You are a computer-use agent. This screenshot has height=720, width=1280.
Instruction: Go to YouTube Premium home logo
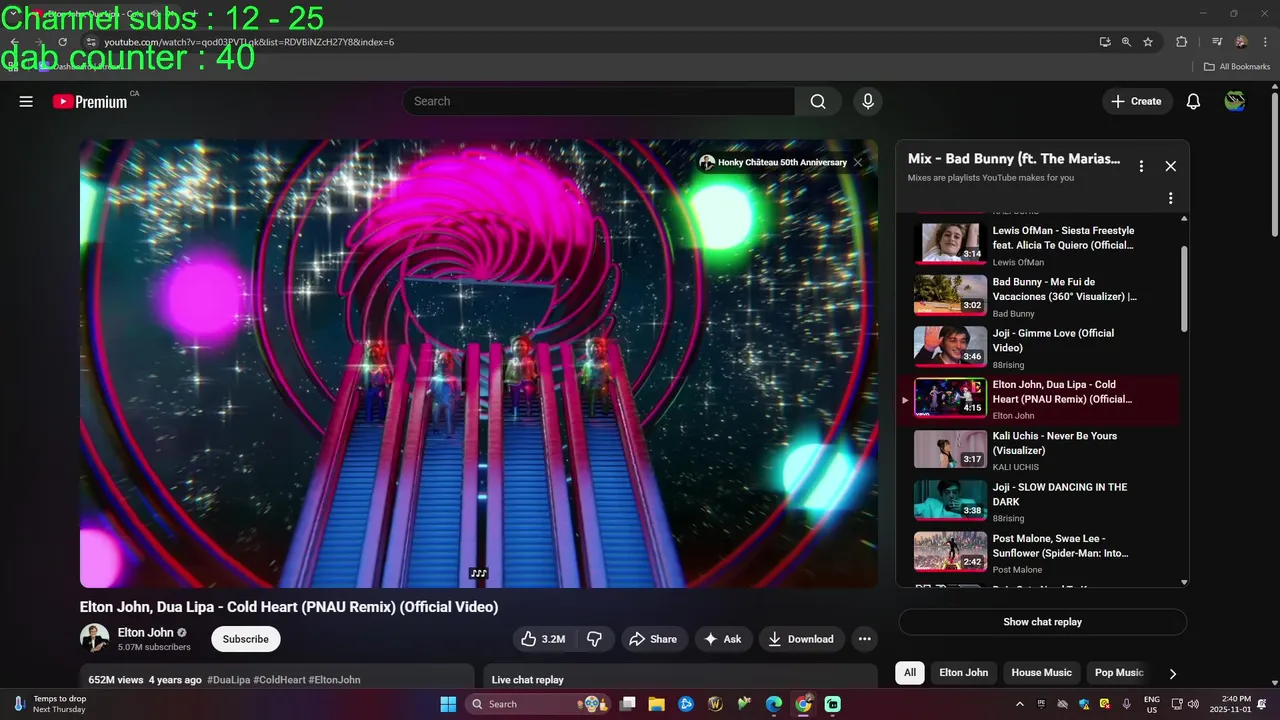(x=90, y=101)
